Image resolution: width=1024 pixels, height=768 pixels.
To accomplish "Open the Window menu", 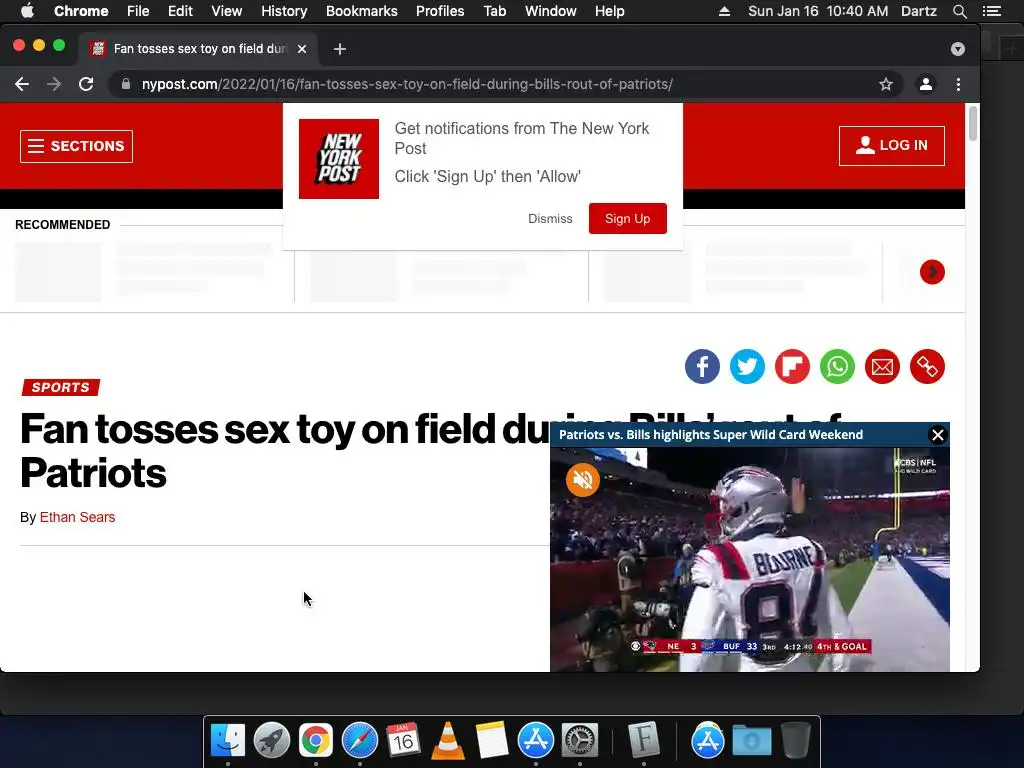I will [x=551, y=11].
